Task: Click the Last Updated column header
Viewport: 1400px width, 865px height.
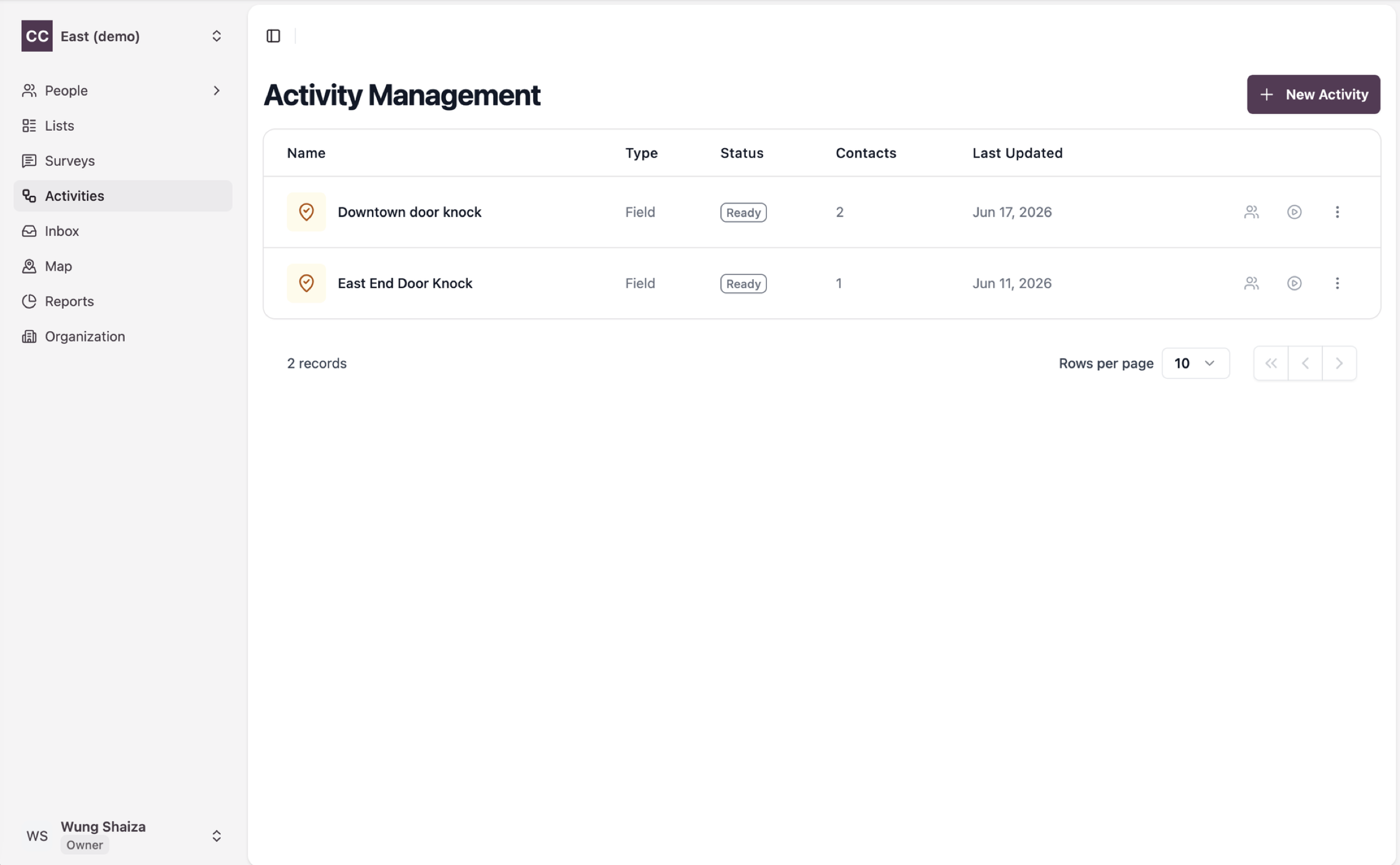Action: point(1017,153)
